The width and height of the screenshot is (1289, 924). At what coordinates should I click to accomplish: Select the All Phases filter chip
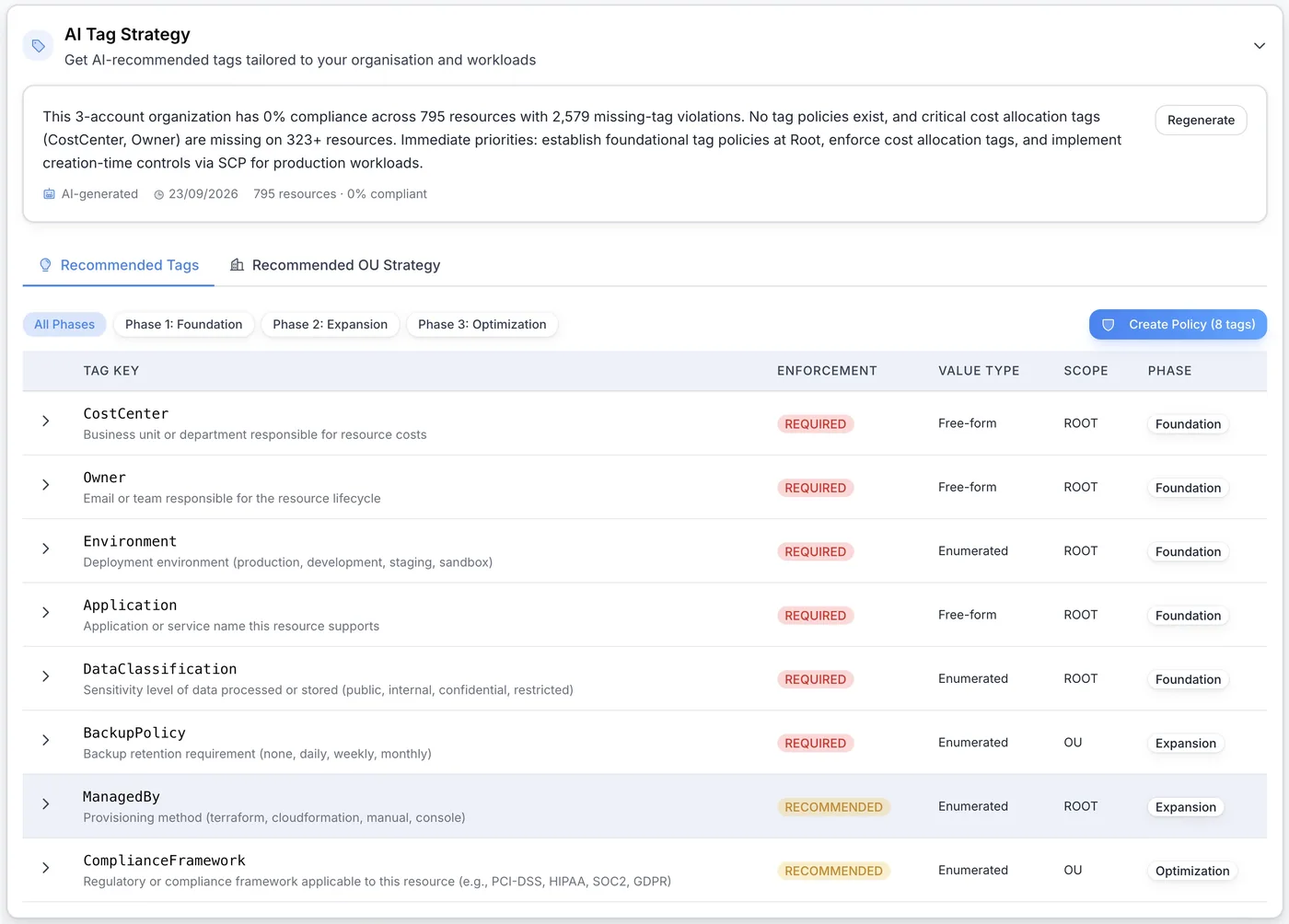pyautogui.click(x=64, y=324)
